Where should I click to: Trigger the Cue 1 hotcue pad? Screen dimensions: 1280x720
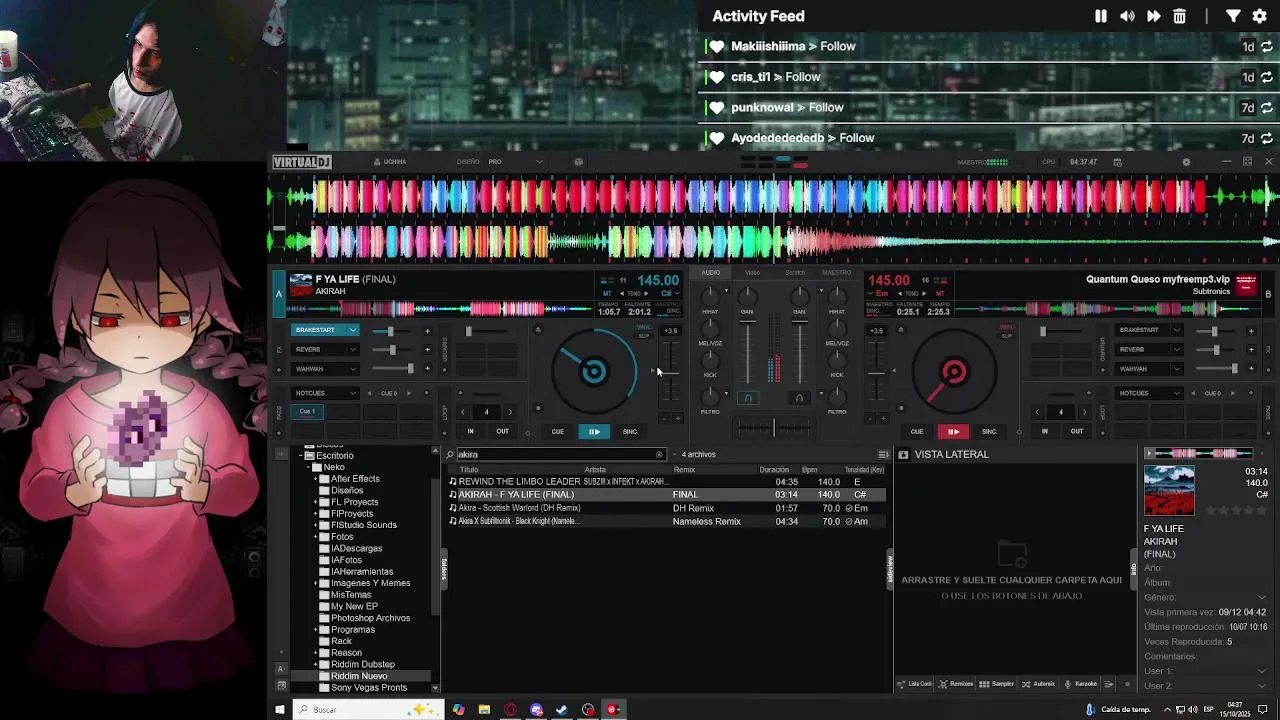click(308, 412)
